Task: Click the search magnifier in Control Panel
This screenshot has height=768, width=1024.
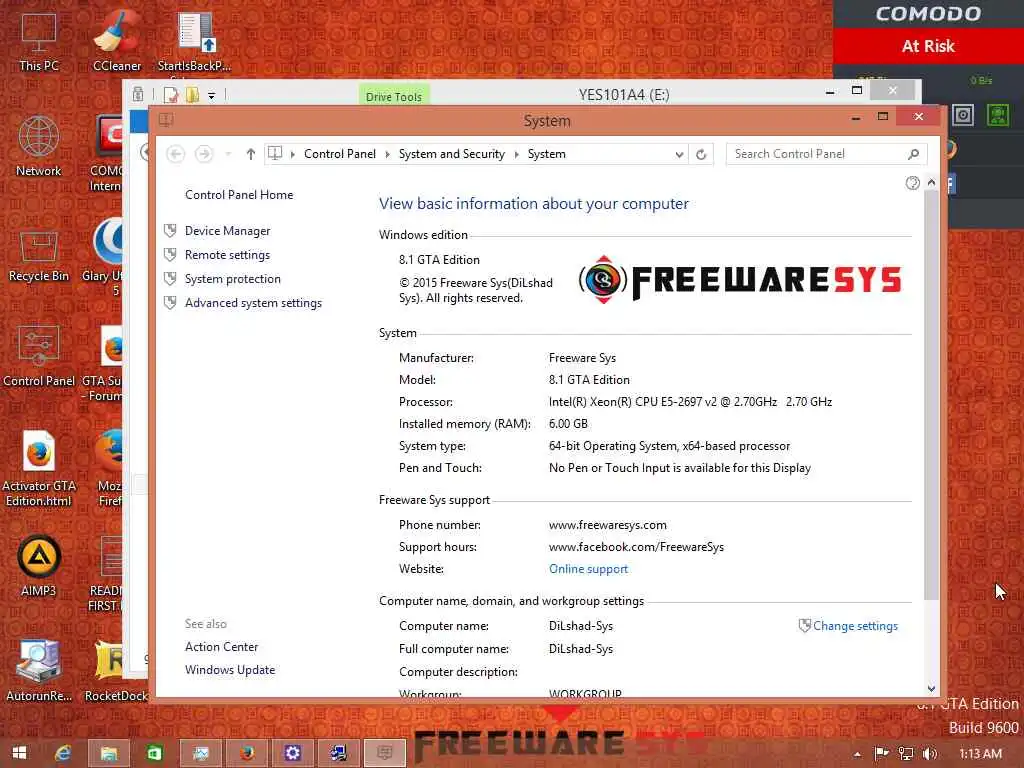Action: pyautogui.click(x=914, y=154)
